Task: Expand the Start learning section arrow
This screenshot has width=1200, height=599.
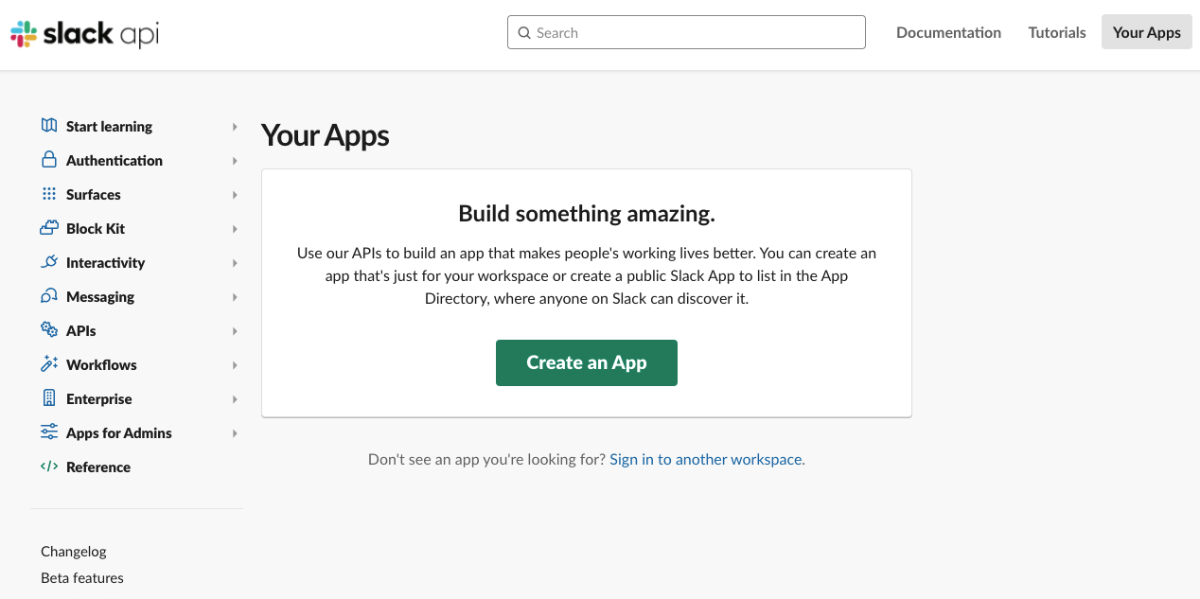Action: click(235, 127)
